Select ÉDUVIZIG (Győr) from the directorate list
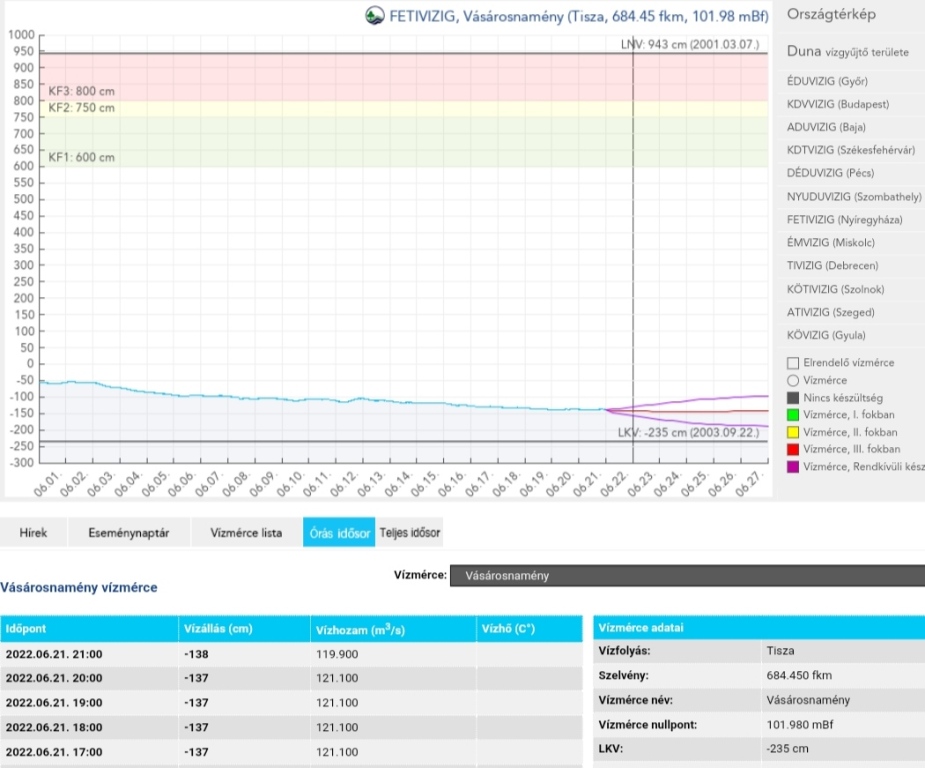Screen dimensions: 925x768 pyautogui.click(x=826, y=81)
